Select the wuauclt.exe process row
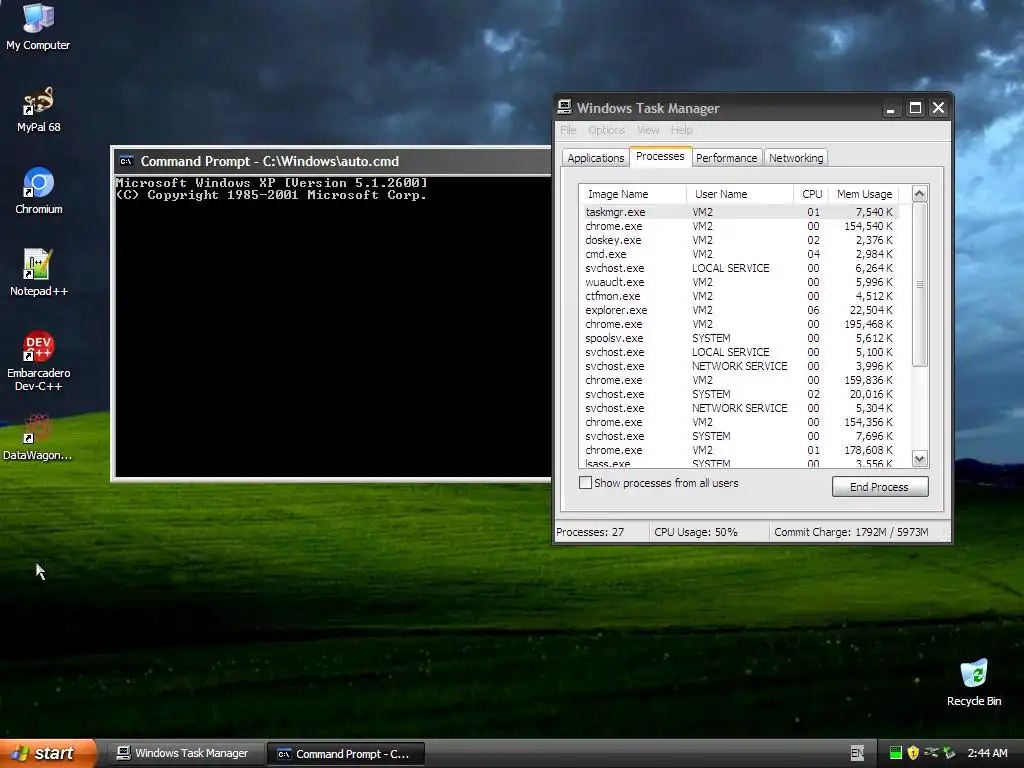The image size is (1024, 768). [x=739, y=282]
